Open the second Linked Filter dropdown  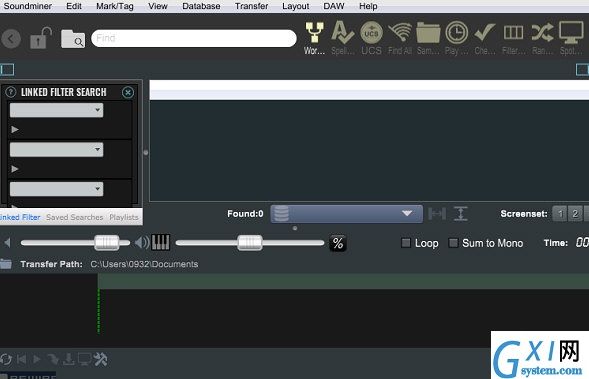point(56,149)
